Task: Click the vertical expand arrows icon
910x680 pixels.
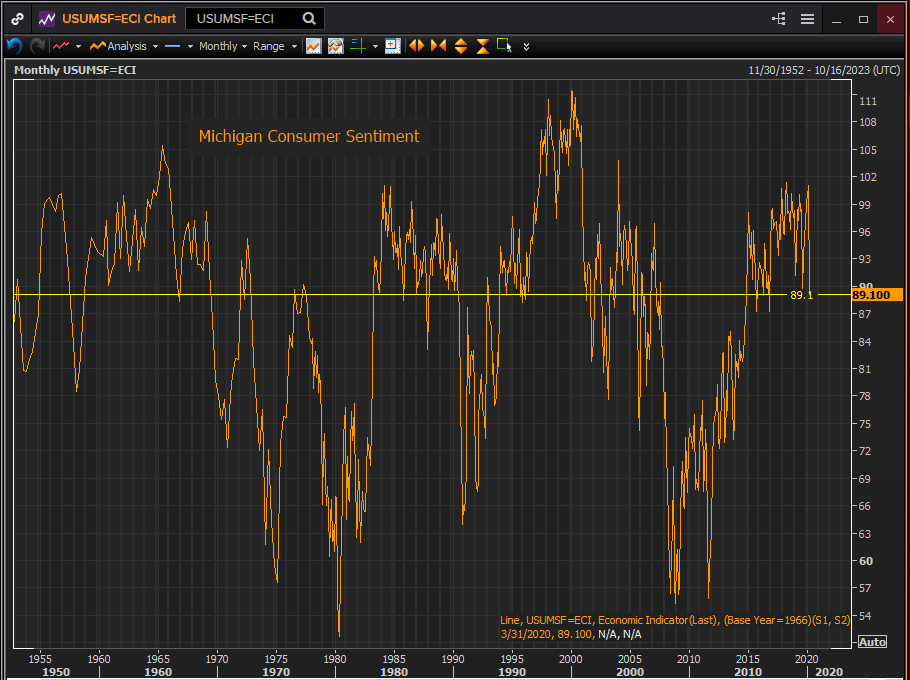Action: (x=461, y=46)
